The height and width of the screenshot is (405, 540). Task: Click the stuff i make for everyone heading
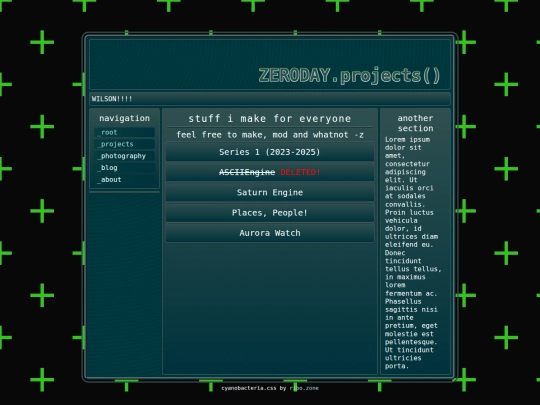[x=270, y=118]
